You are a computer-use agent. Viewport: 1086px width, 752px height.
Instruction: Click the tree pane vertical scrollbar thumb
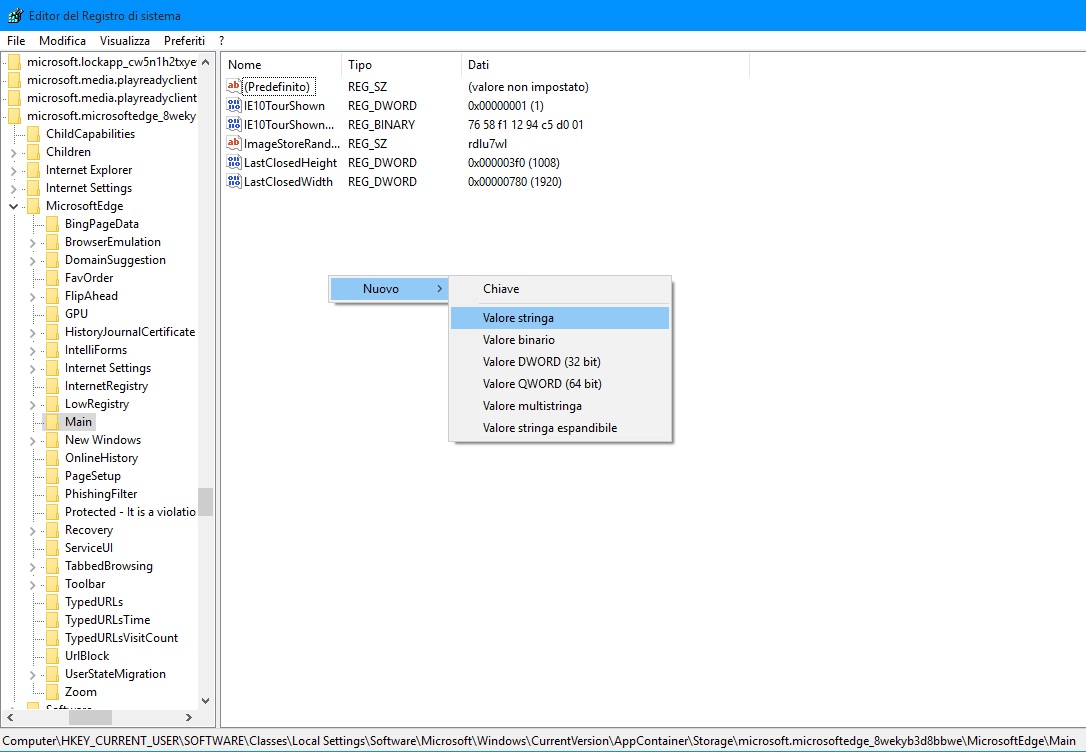205,502
